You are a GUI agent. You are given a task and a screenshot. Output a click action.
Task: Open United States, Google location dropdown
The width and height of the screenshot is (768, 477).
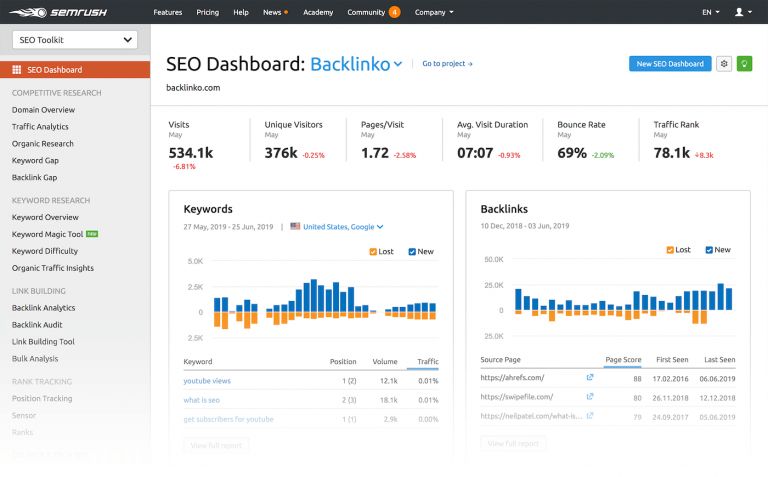pyautogui.click(x=338, y=227)
